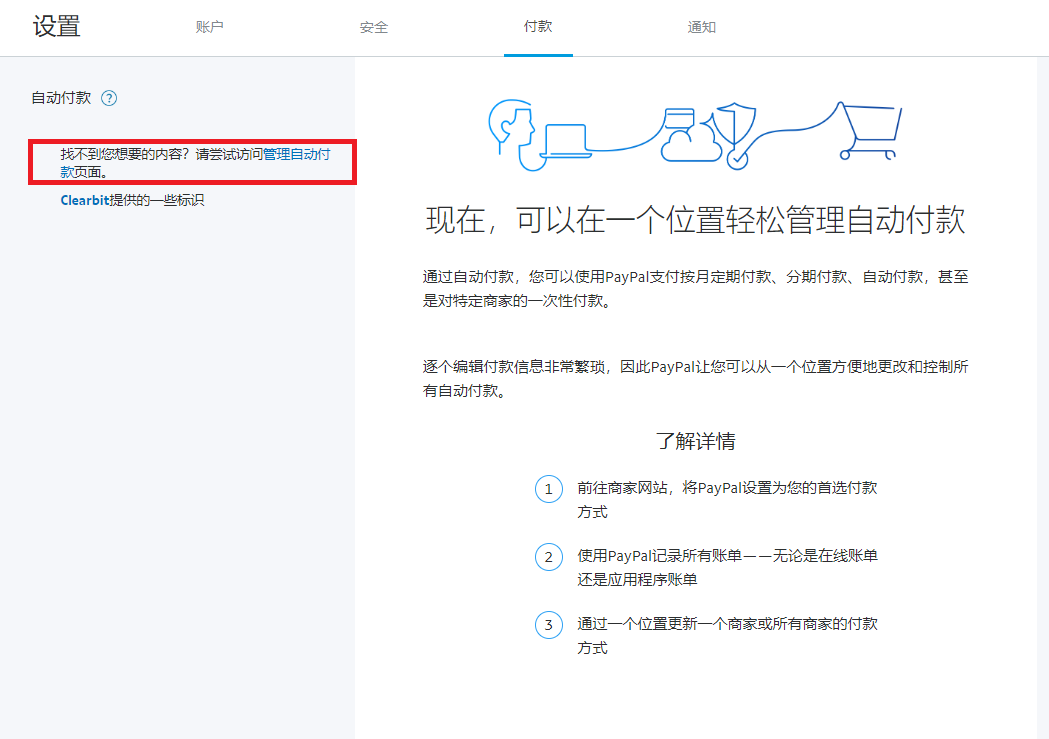Follow the 管理自动付款 link

click(296, 154)
